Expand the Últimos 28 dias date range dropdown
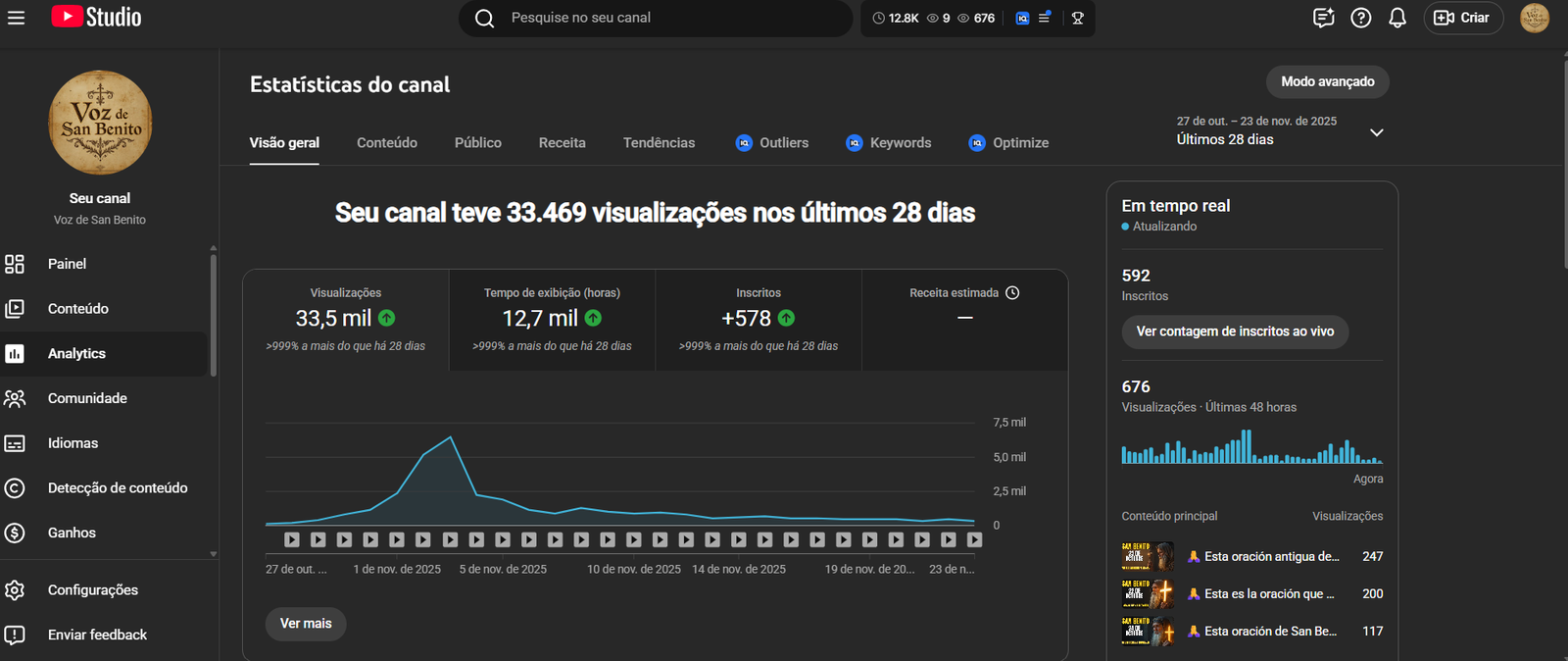The width and height of the screenshot is (1568, 661). (x=1376, y=132)
